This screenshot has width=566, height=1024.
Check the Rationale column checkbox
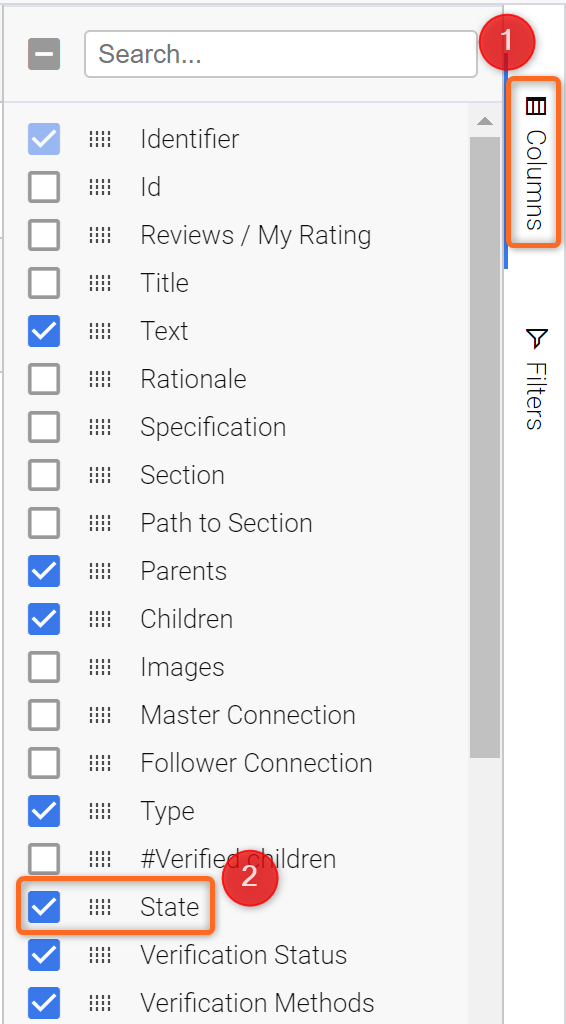(44, 379)
